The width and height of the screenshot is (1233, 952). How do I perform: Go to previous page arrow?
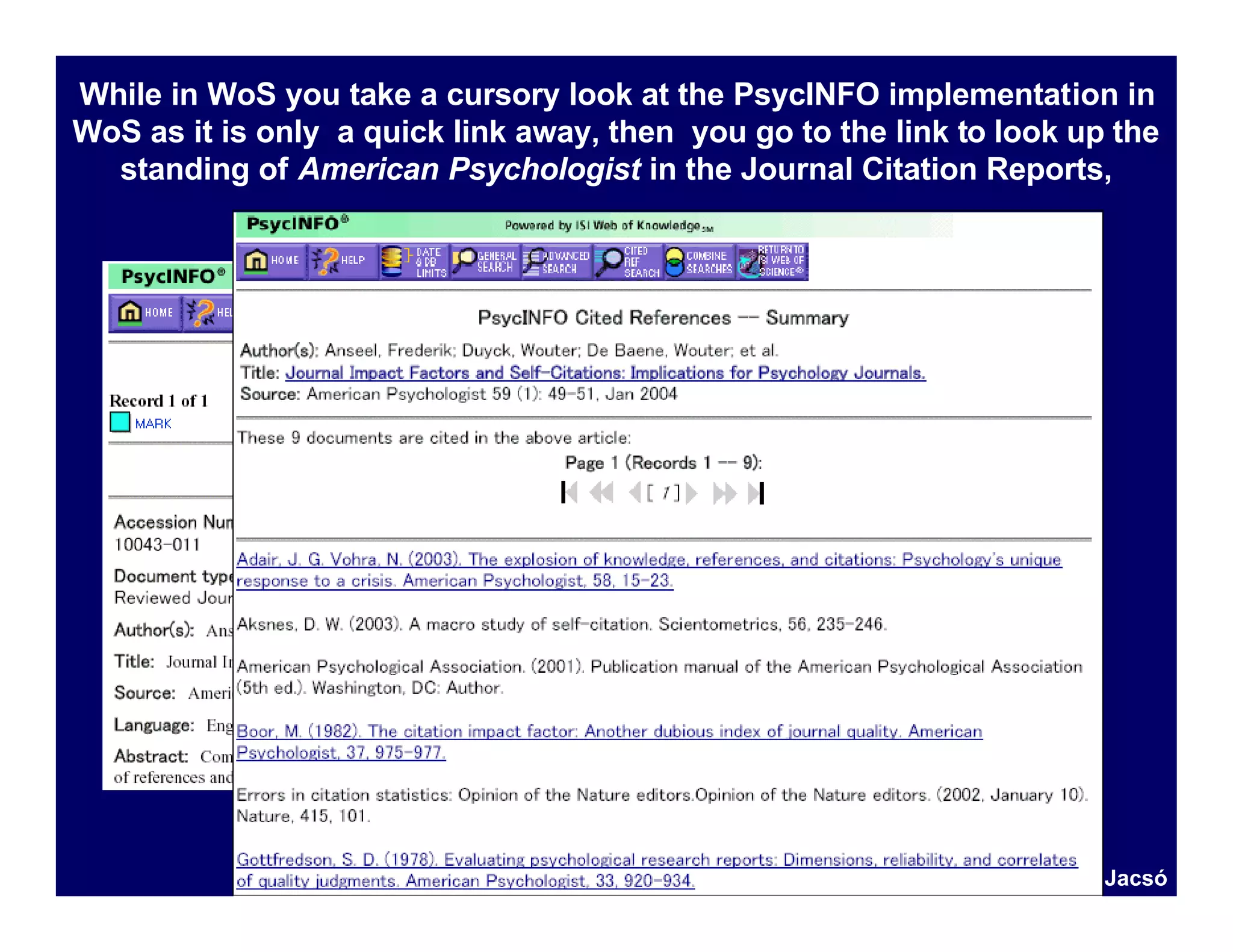coord(635,493)
